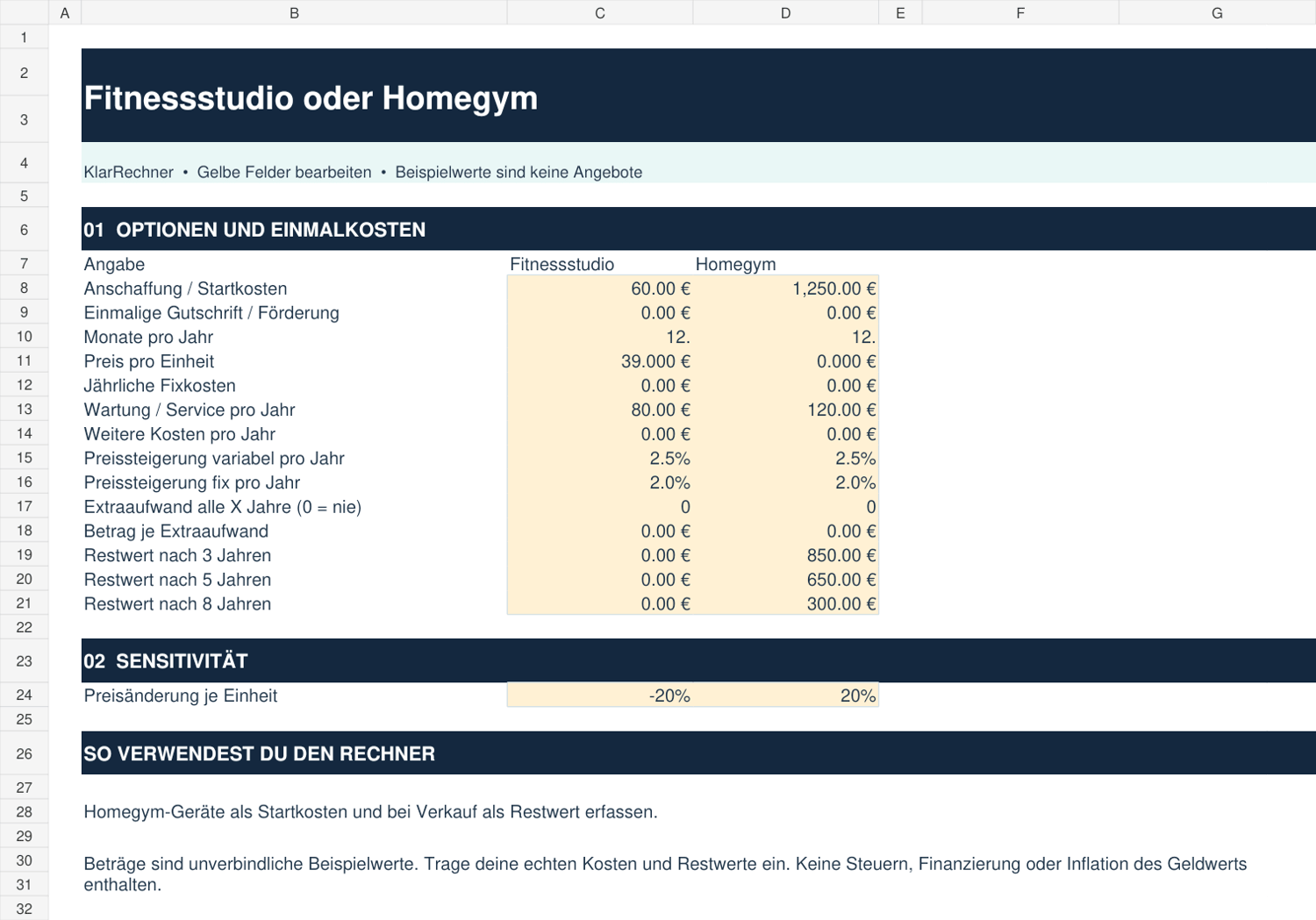Select column B header
The height and width of the screenshot is (920, 1316).
(x=294, y=12)
